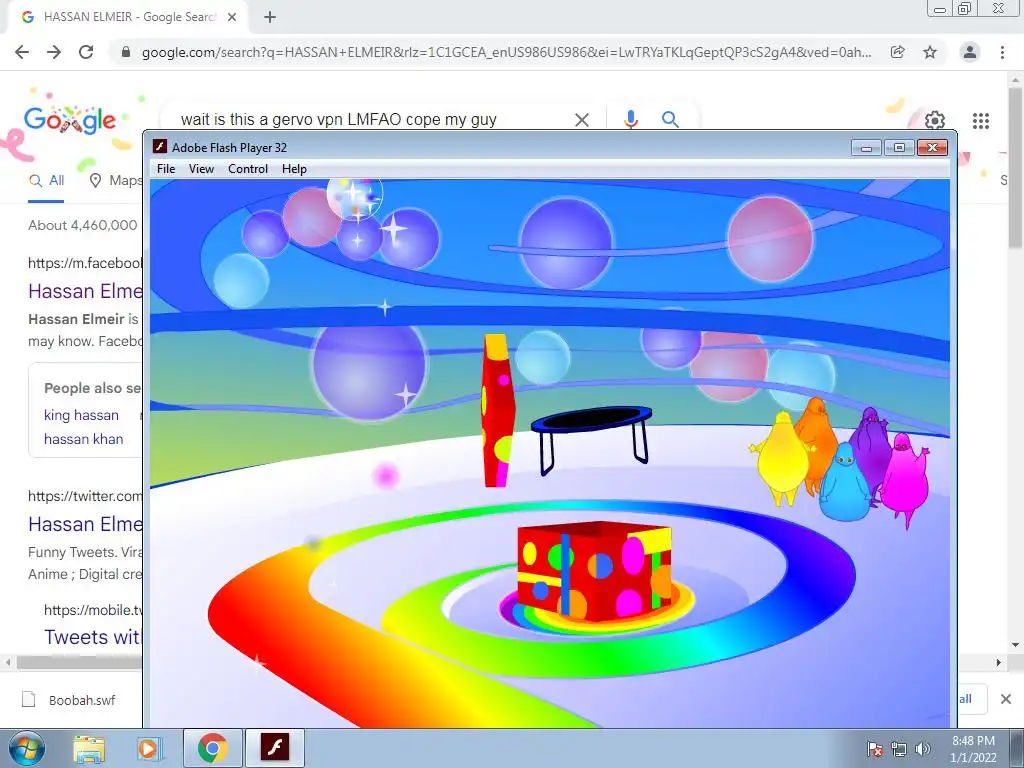Viewport: 1024px width, 768px height.
Task: Open the 'Tweets with' mobile Twitter link
Action: [x=92, y=637]
